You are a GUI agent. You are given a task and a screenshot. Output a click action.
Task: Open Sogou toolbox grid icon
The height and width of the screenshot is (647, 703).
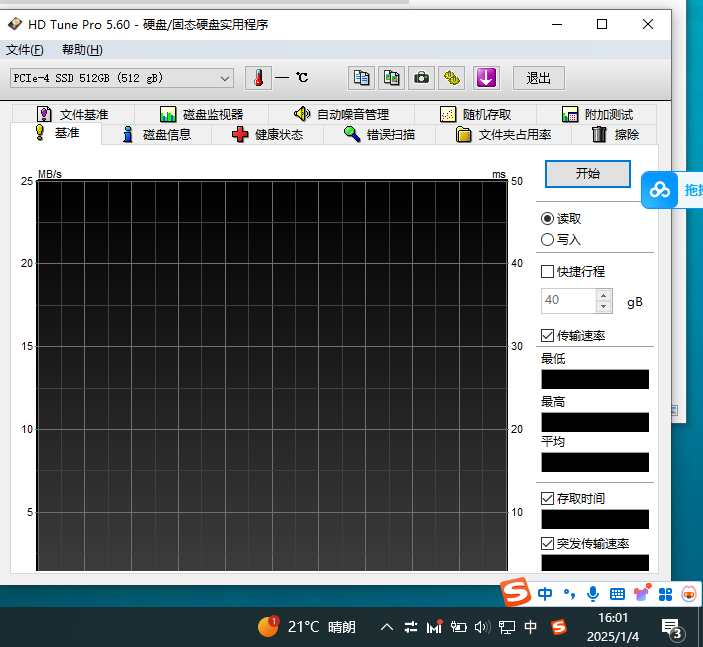tap(665, 595)
